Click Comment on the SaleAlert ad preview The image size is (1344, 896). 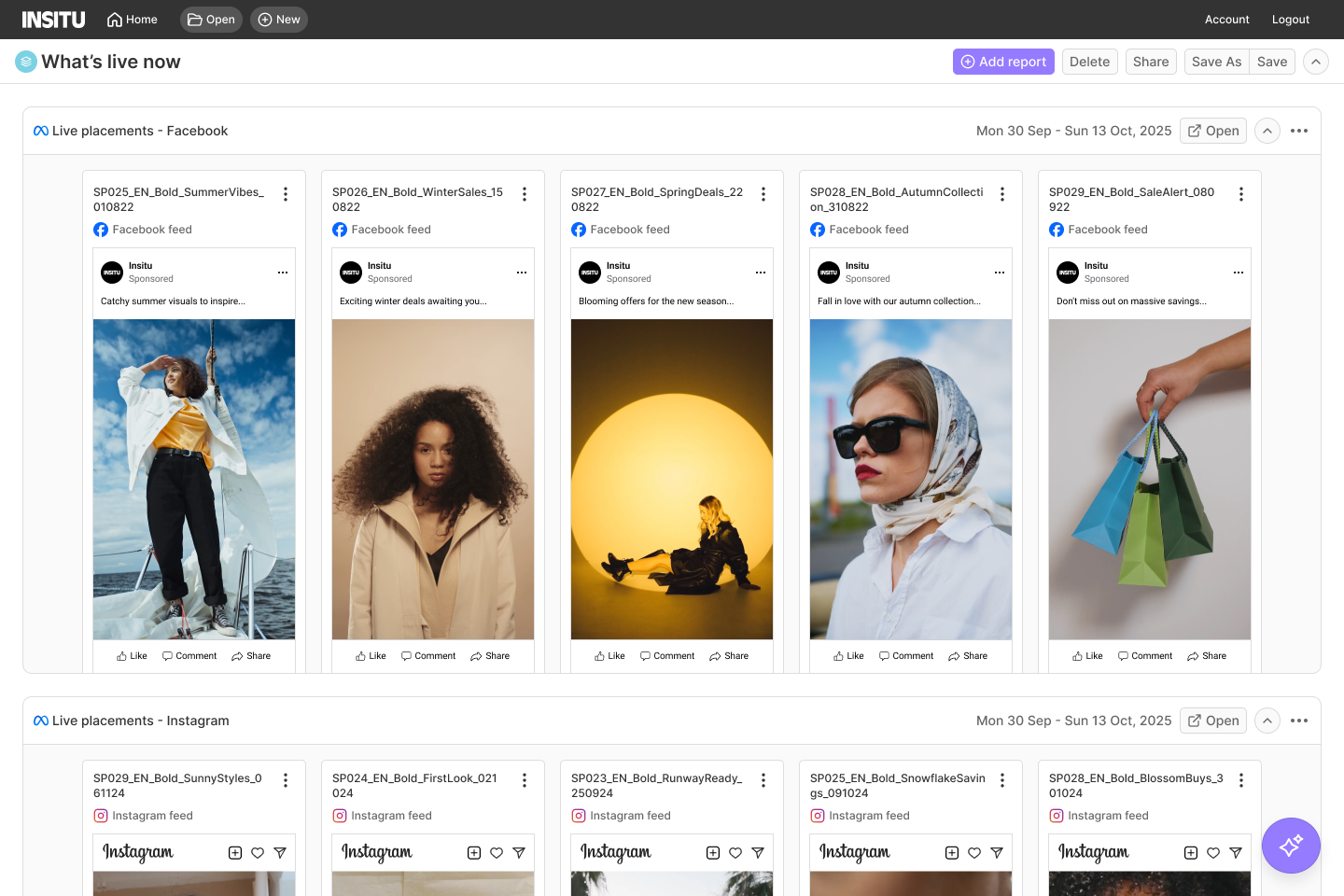[x=1145, y=656]
